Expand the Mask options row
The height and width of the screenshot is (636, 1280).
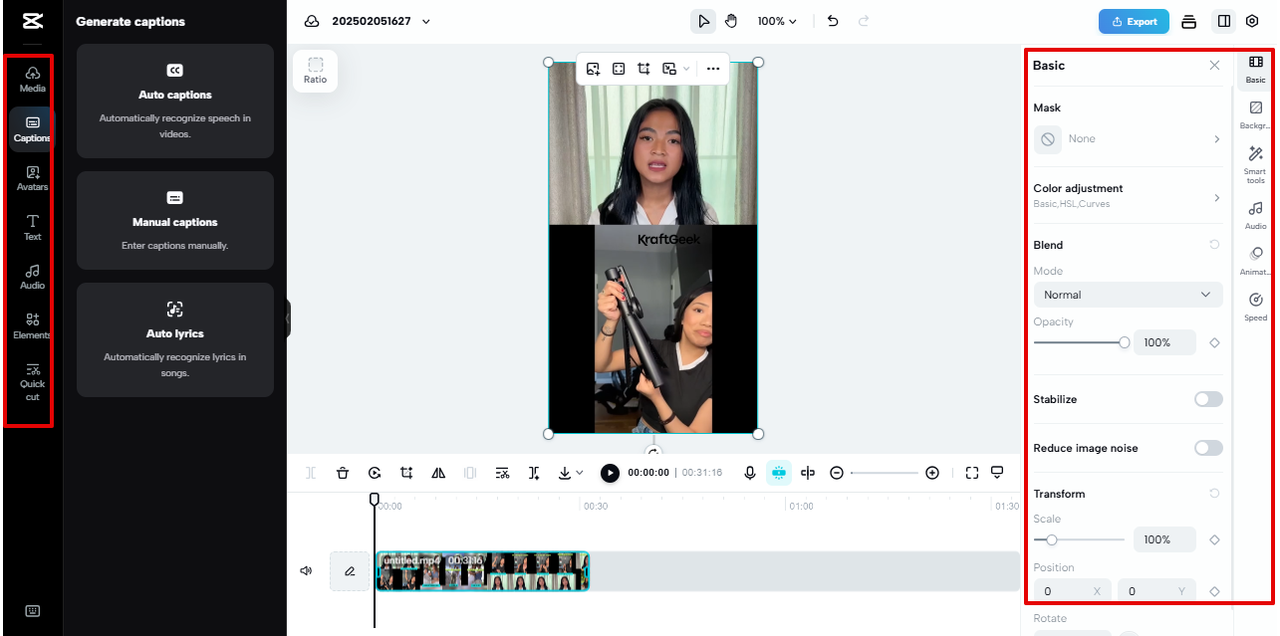[x=1127, y=139]
